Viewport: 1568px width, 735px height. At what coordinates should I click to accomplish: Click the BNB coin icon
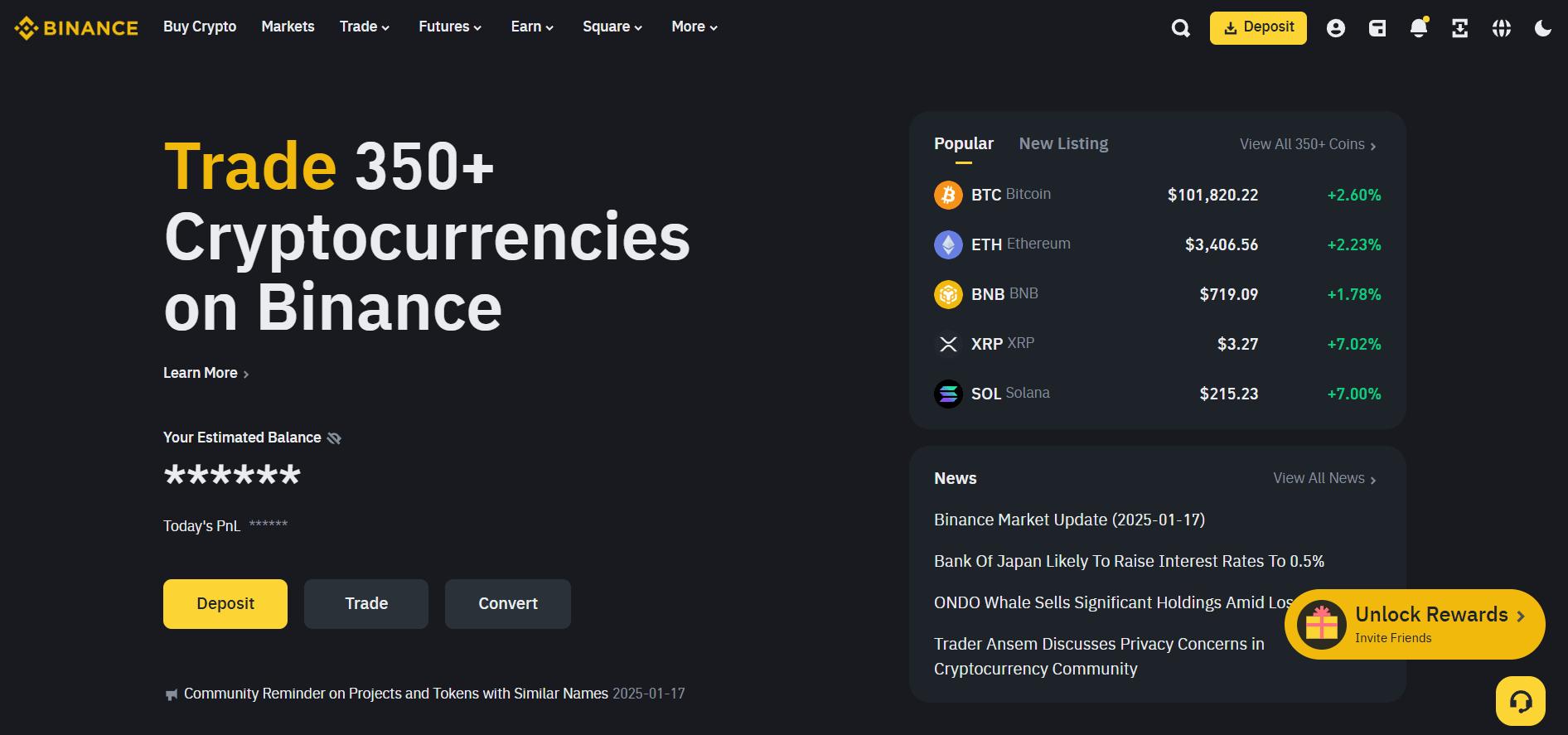[x=948, y=294]
